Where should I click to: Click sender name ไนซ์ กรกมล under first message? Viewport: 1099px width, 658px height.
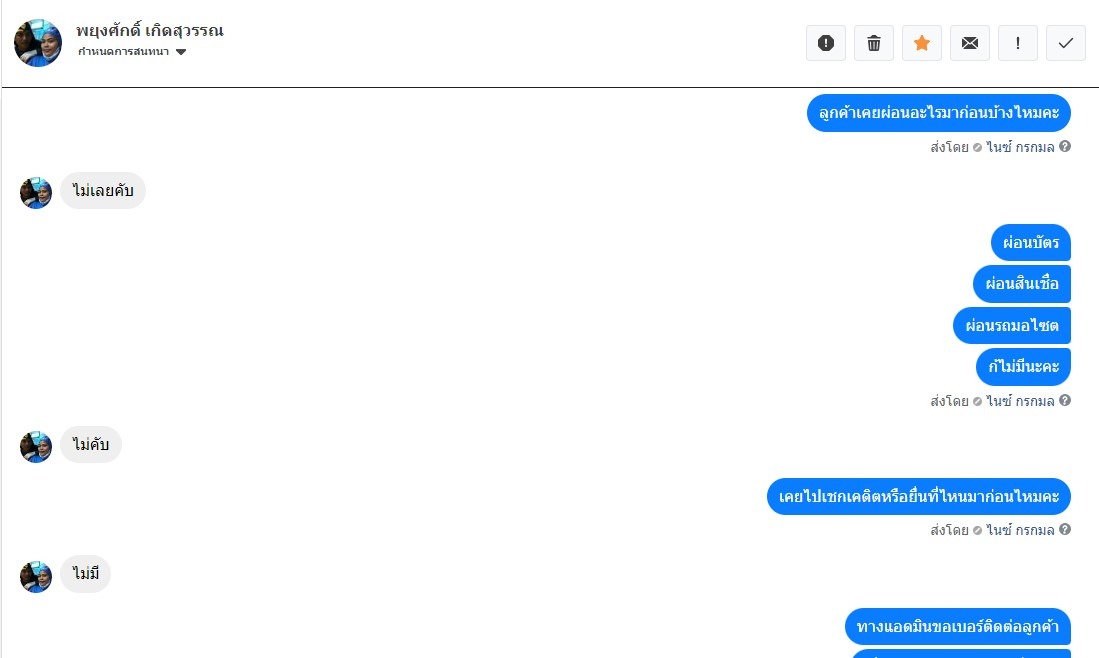point(1020,147)
